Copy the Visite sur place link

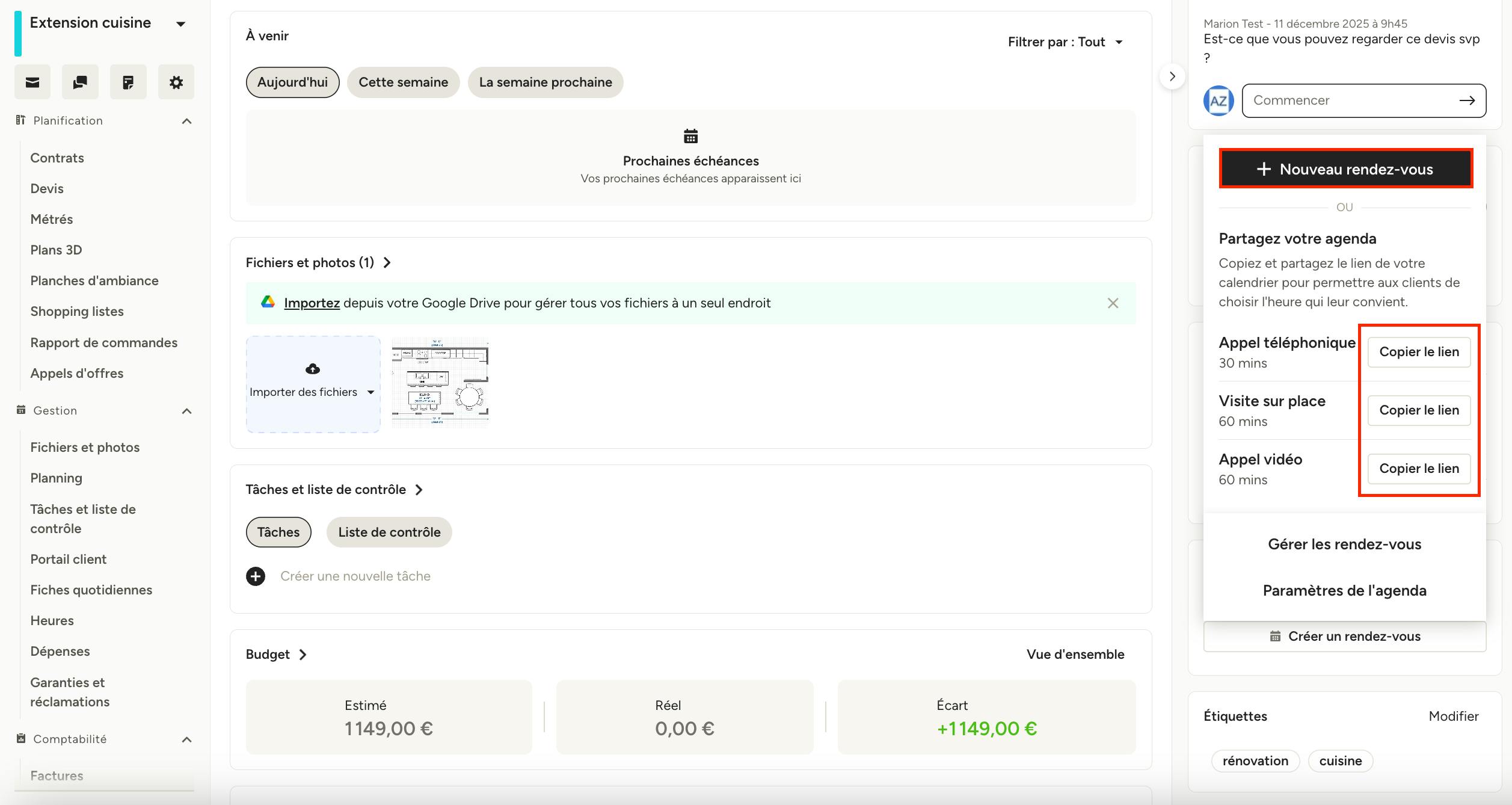tap(1419, 410)
